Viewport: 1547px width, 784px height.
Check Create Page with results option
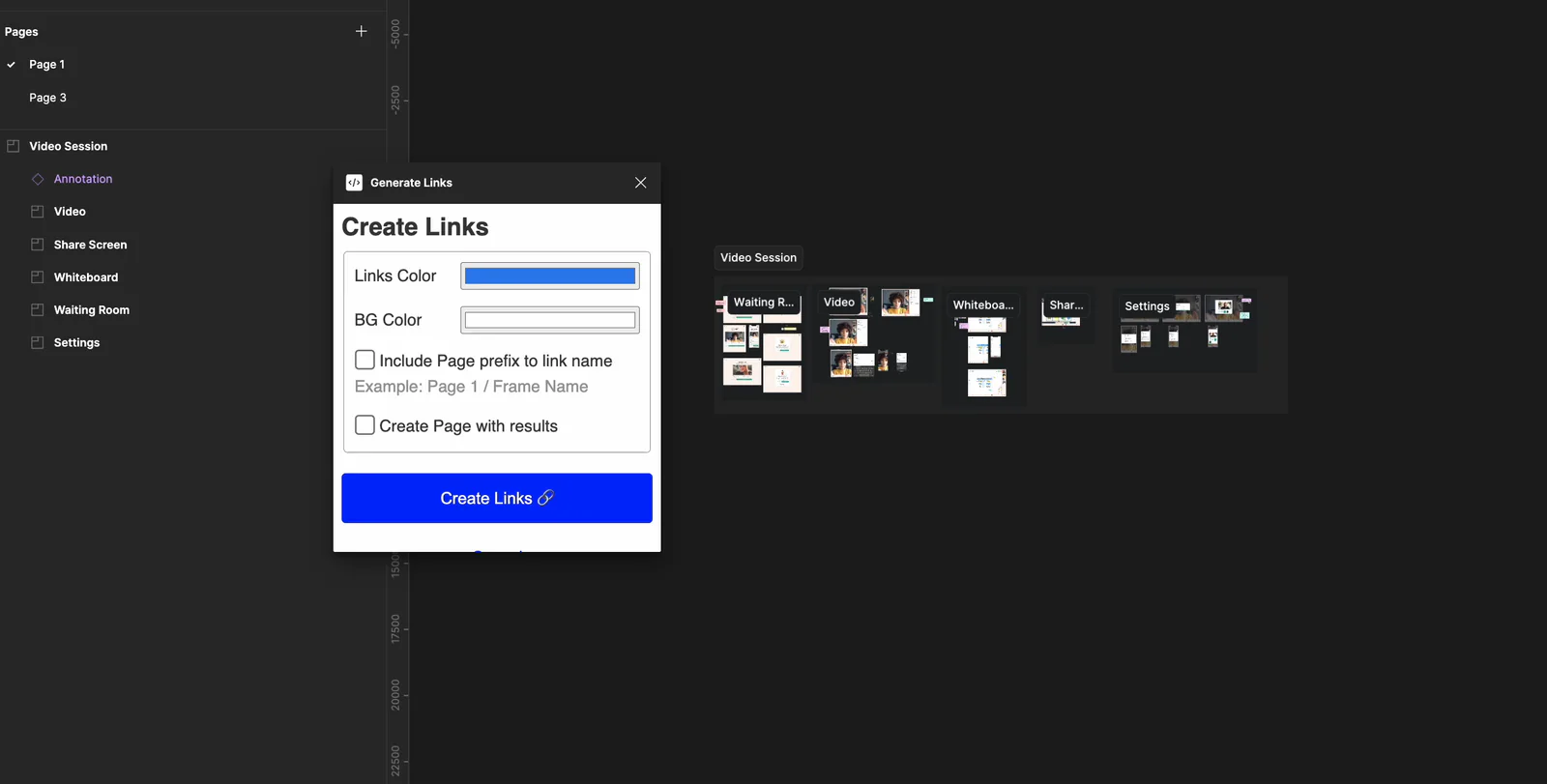pyautogui.click(x=365, y=425)
